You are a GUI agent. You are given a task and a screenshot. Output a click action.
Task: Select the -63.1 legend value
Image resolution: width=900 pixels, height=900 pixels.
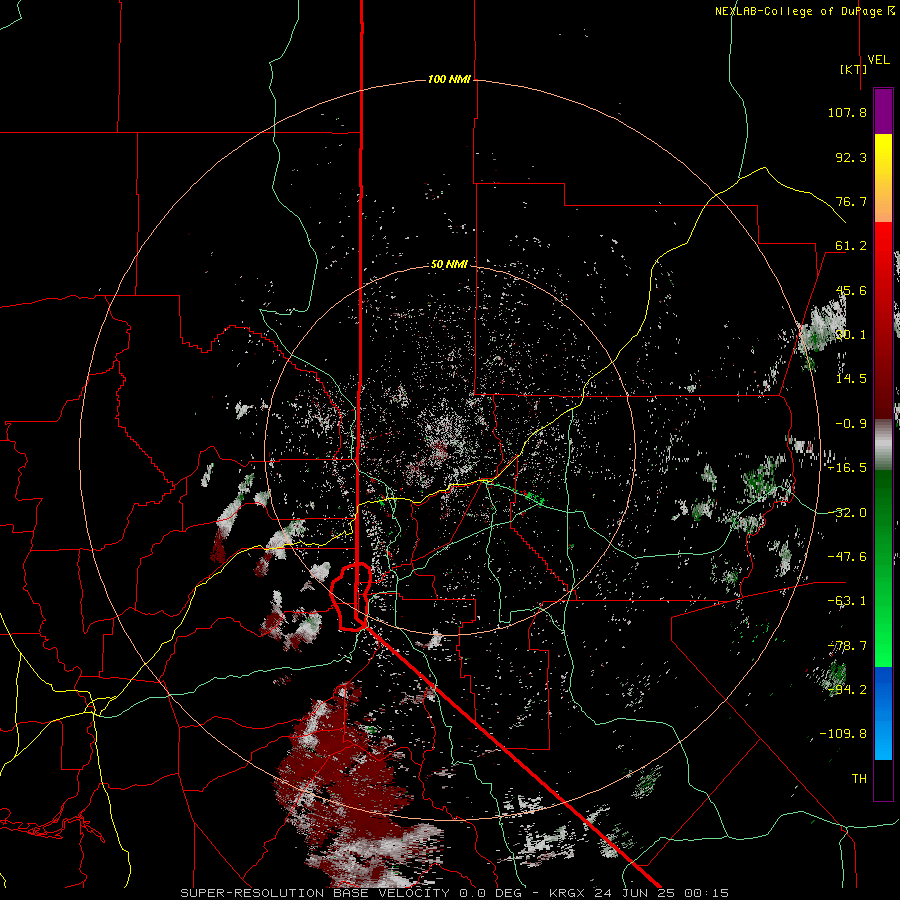click(847, 601)
